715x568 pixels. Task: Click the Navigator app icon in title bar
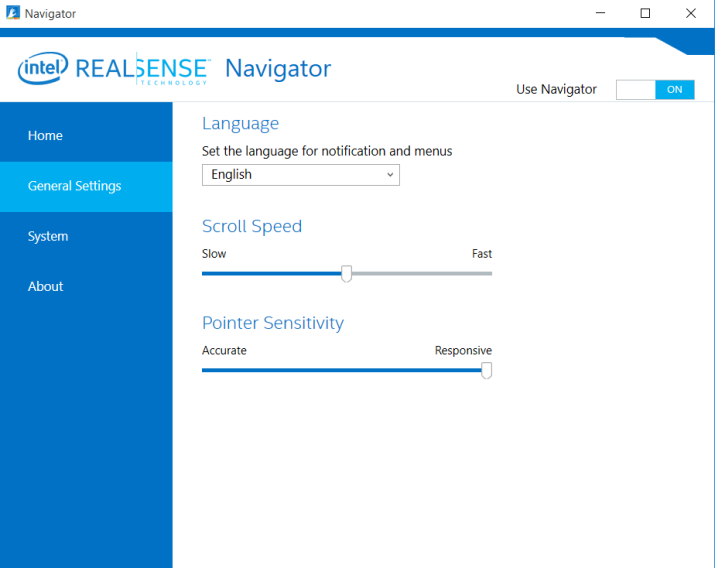tap(12, 13)
